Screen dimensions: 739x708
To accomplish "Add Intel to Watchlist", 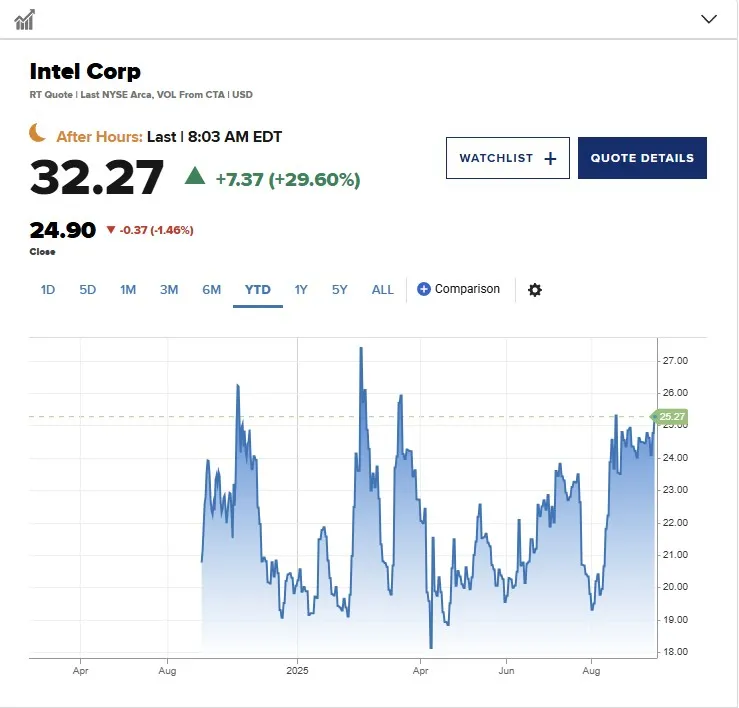I will (x=508, y=158).
